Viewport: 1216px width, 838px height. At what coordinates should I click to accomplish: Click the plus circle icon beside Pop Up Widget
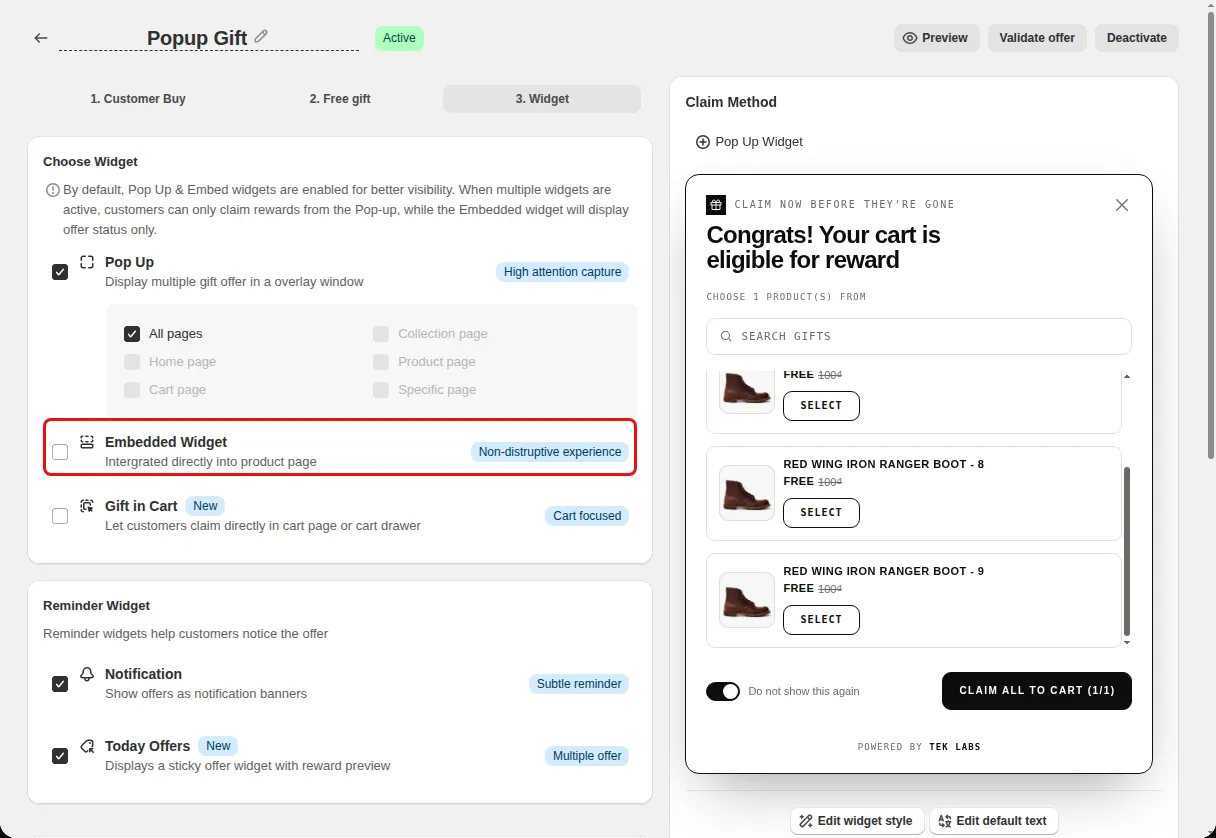[703, 142]
